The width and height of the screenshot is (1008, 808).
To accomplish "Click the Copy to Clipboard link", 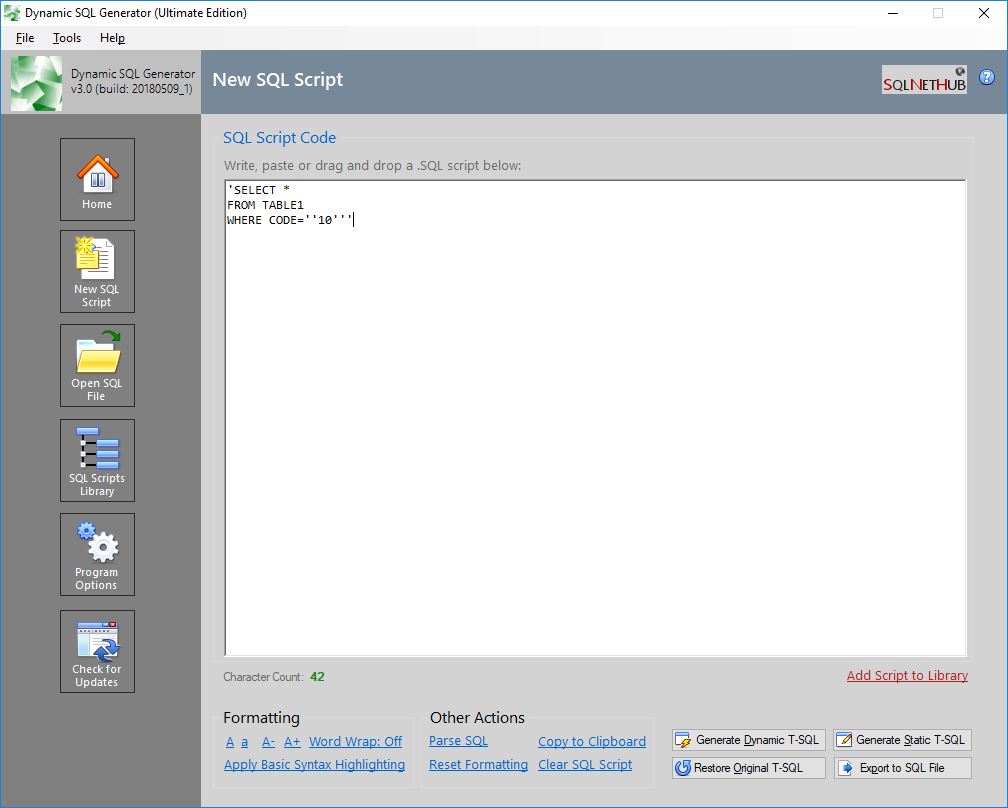I will tap(592, 742).
